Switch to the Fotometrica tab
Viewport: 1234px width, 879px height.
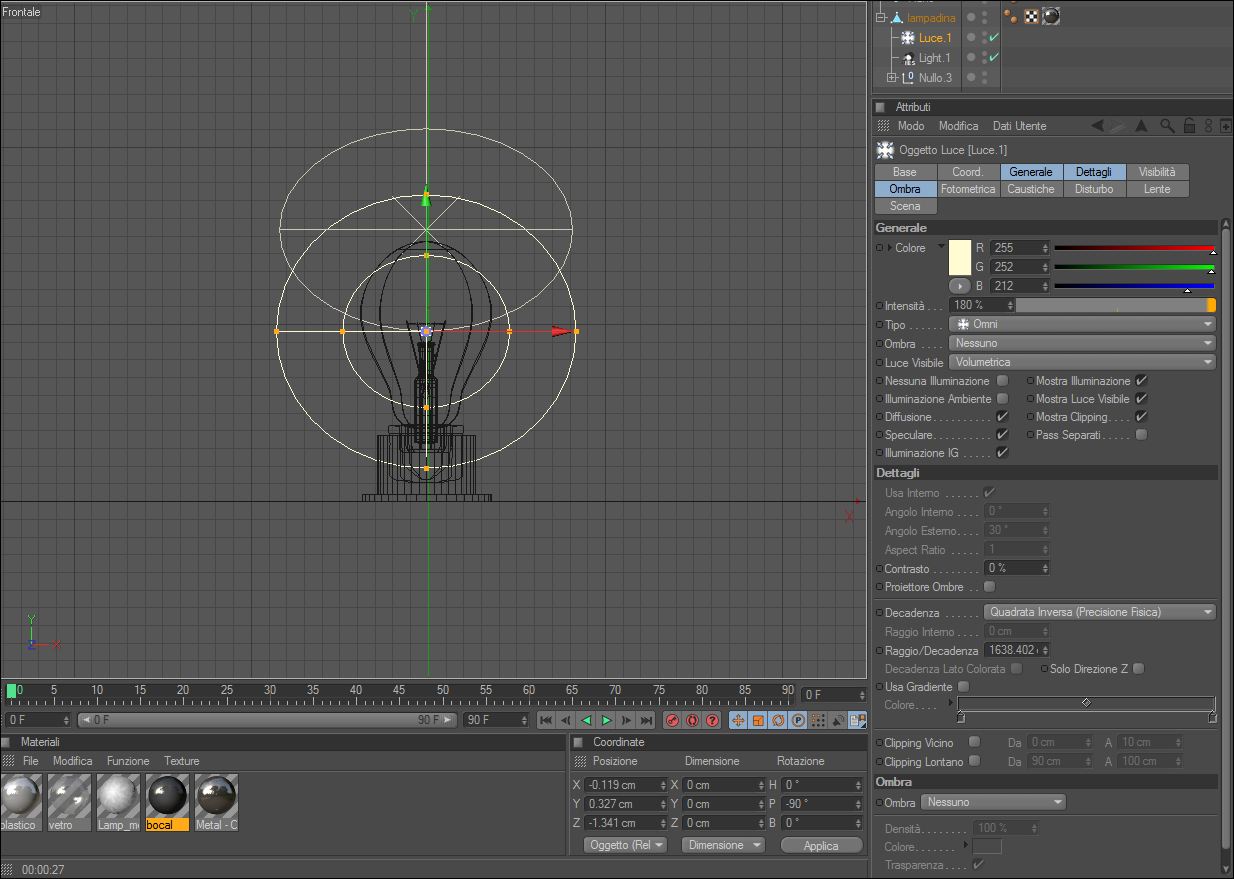click(x=967, y=189)
